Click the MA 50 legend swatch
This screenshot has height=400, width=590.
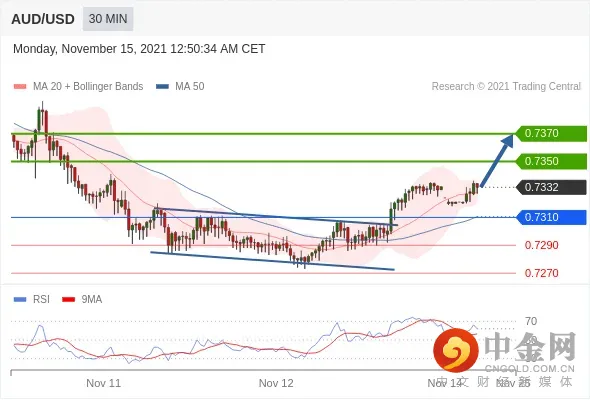tap(162, 87)
